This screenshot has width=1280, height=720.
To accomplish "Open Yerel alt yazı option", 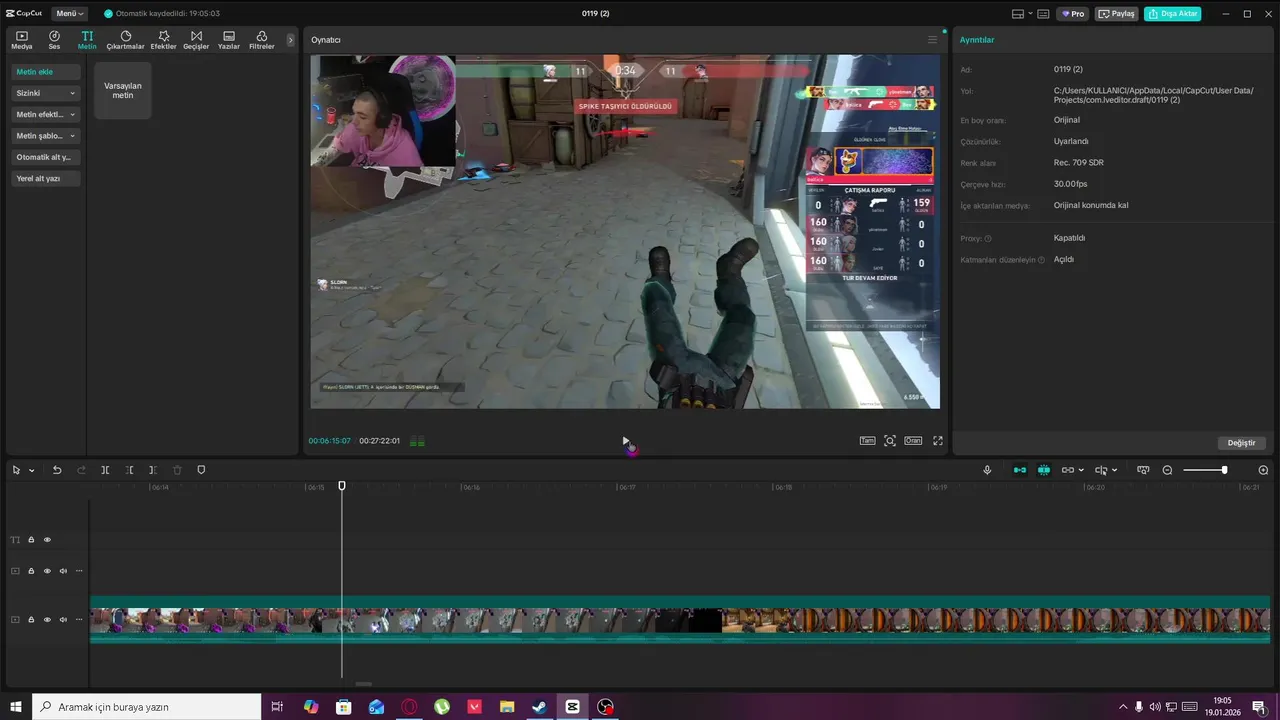I will [46, 178].
